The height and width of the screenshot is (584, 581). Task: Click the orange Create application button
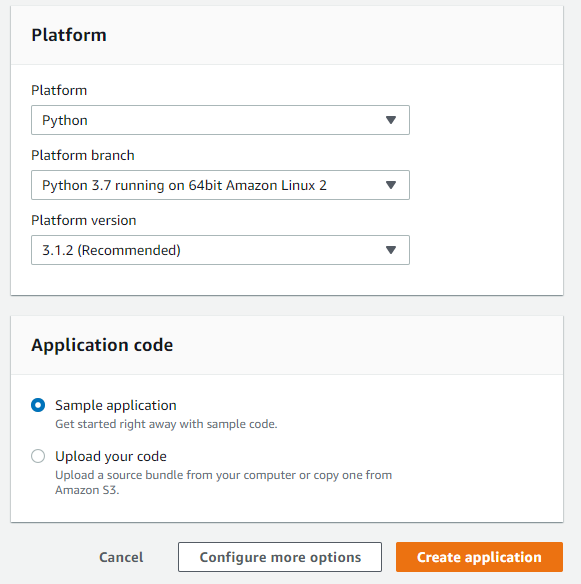click(x=479, y=557)
